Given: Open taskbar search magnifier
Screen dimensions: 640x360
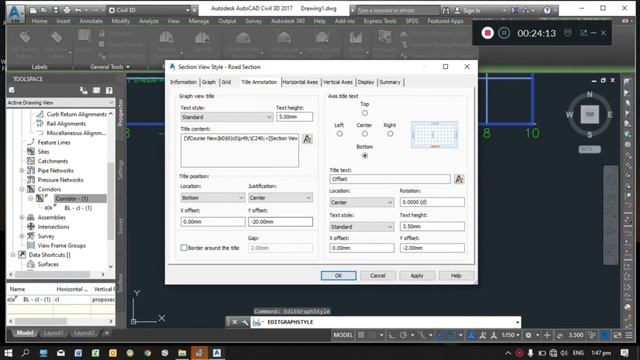Looking at the screenshot, I should coord(25,353).
